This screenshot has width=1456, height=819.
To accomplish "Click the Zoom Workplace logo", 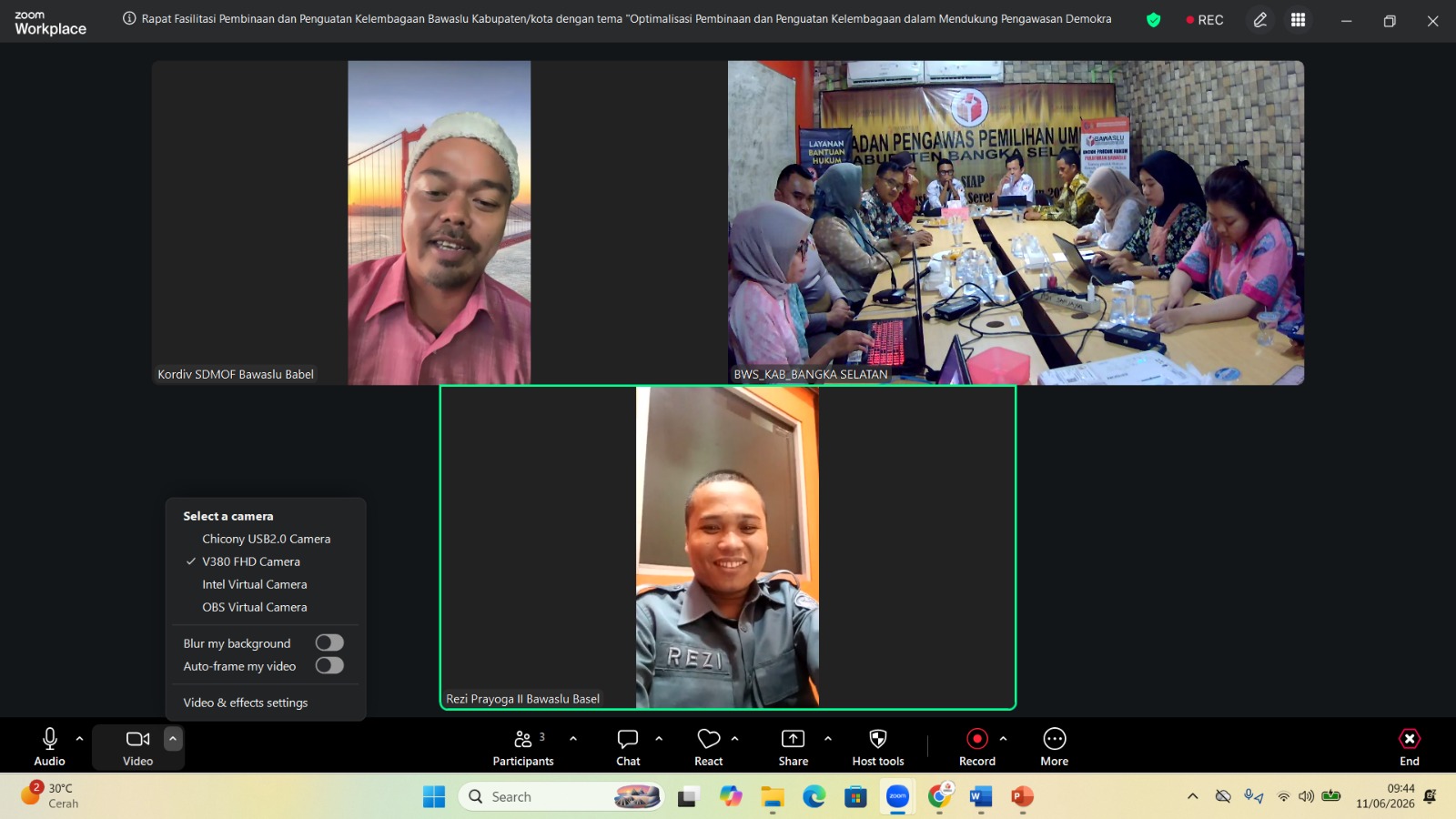I will pos(51,23).
